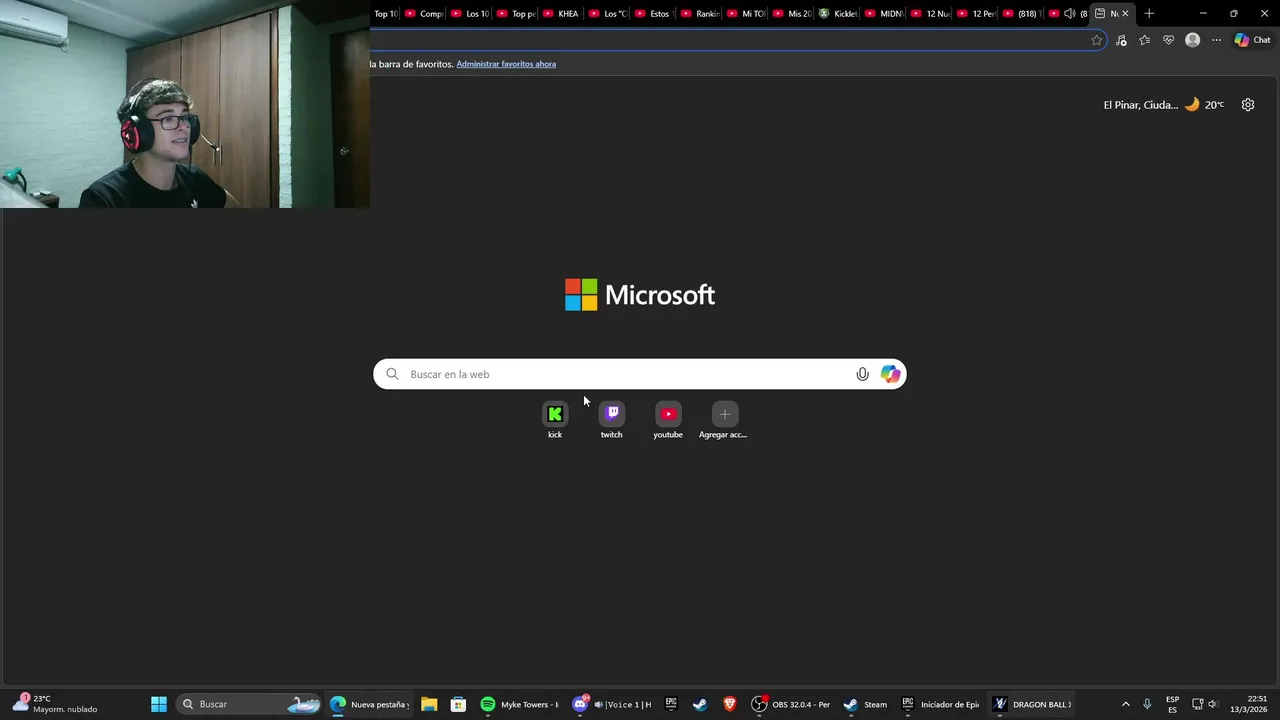The image size is (1280, 720).
Task: Switch to the Mis 20 tab
Action: (792, 13)
